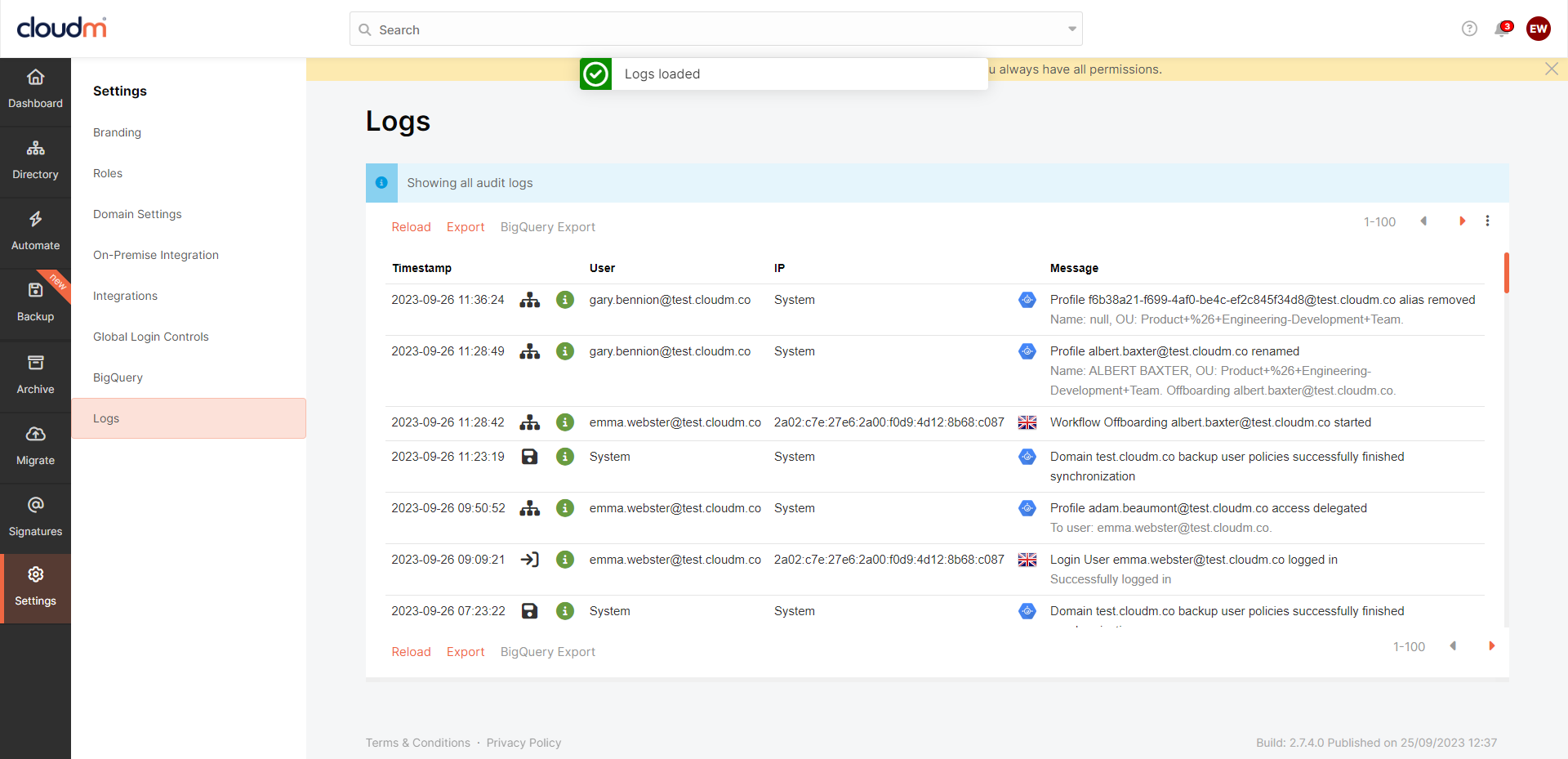The image size is (1568, 759).
Task: Select the Settings sidebar item
Action: click(x=35, y=588)
